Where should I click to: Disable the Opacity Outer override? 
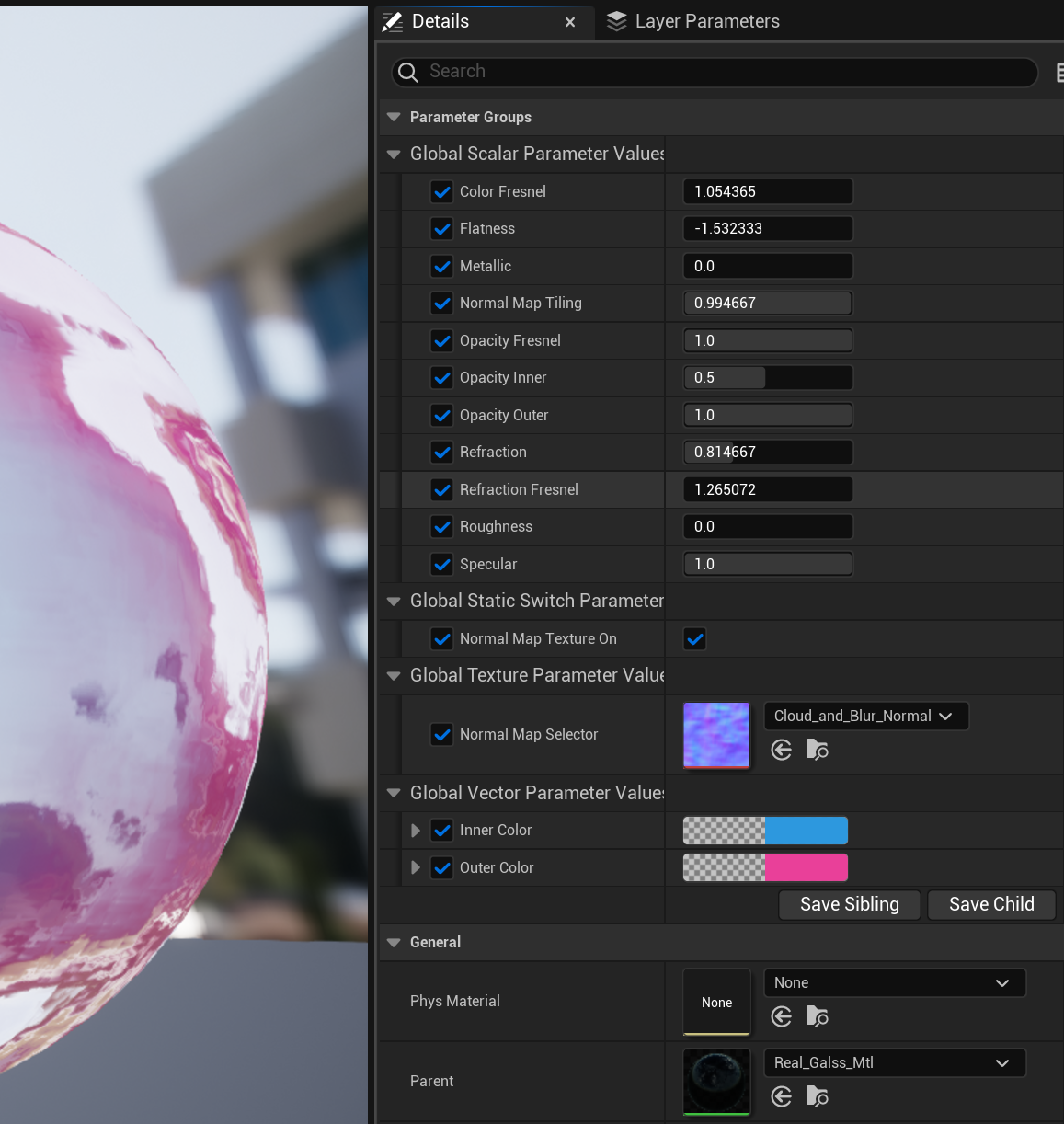[442, 415]
